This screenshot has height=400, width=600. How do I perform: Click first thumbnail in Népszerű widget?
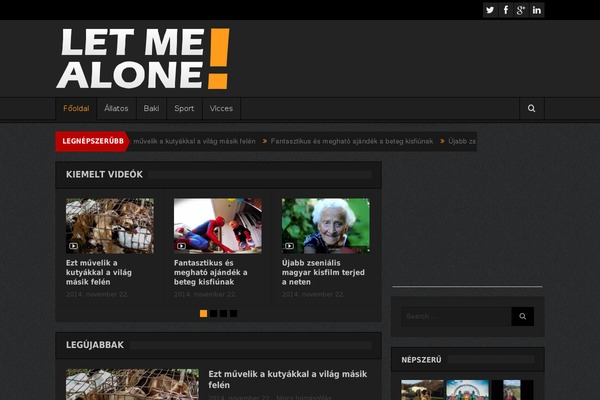pyautogui.click(x=422, y=390)
